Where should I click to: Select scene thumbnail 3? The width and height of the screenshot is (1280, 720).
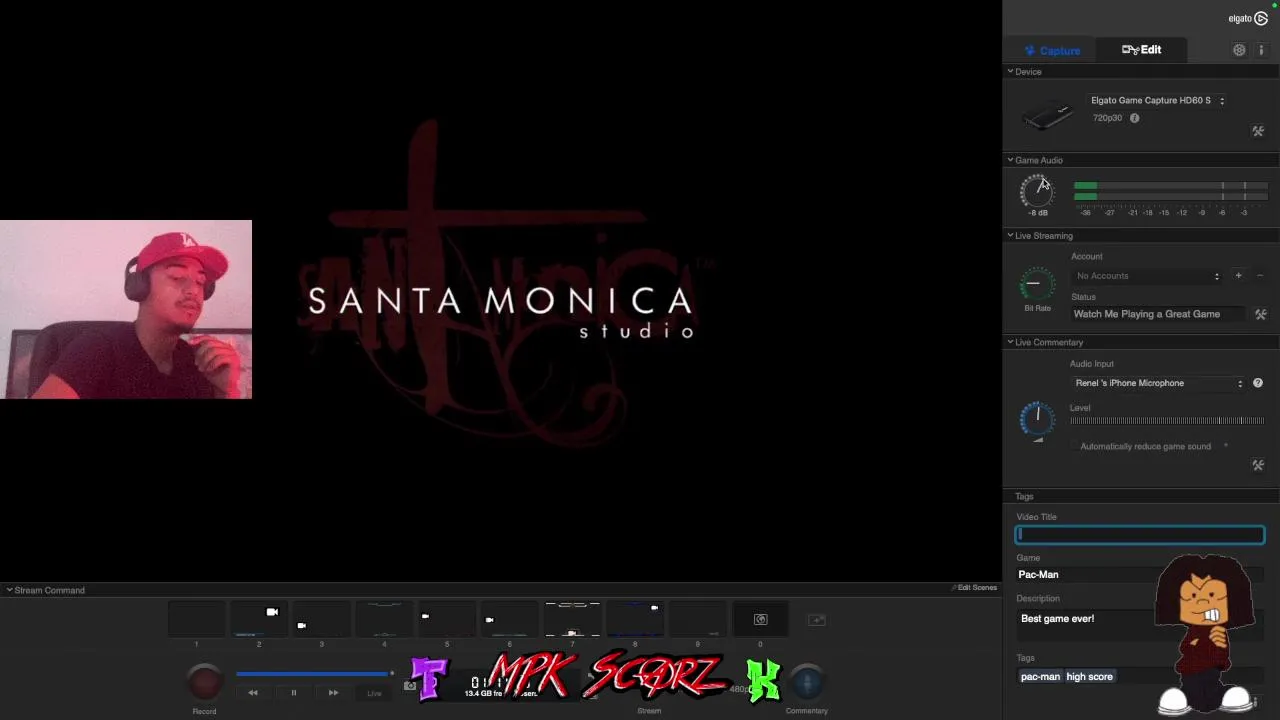point(322,619)
